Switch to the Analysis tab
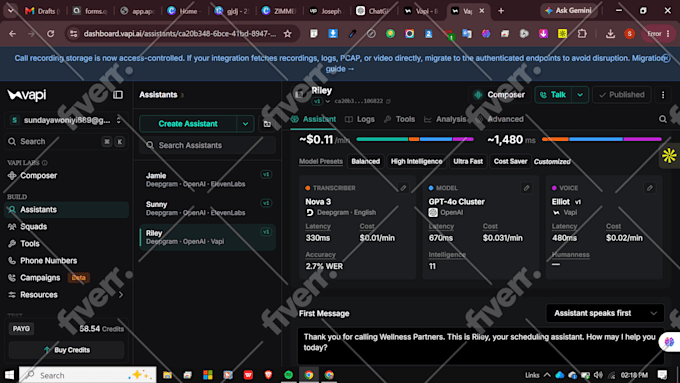 tap(445, 119)
